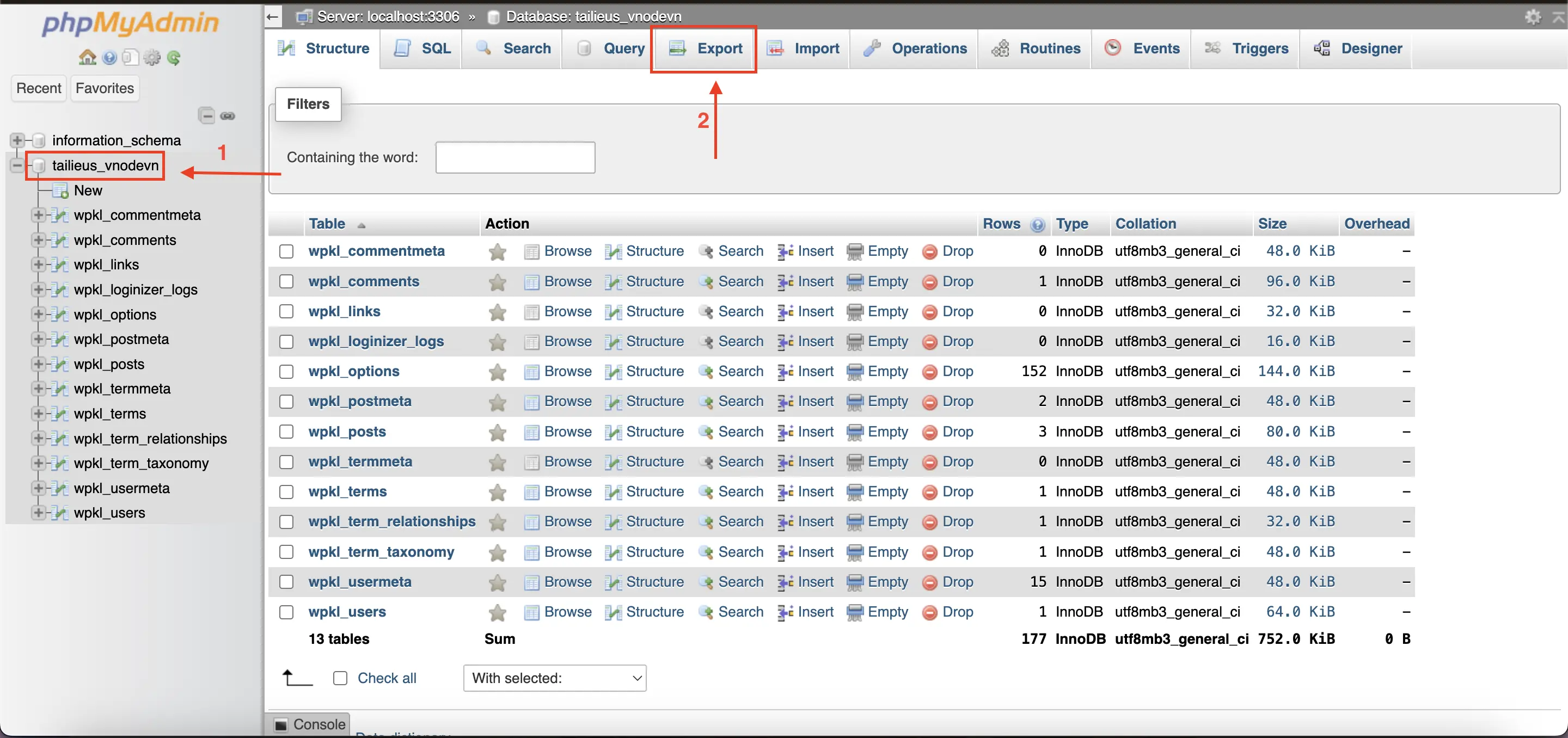Image resolution: width=1568 pixels, height=738 pixels.
Task: Check the wpkl_links row checkbox
Action: 286,311
